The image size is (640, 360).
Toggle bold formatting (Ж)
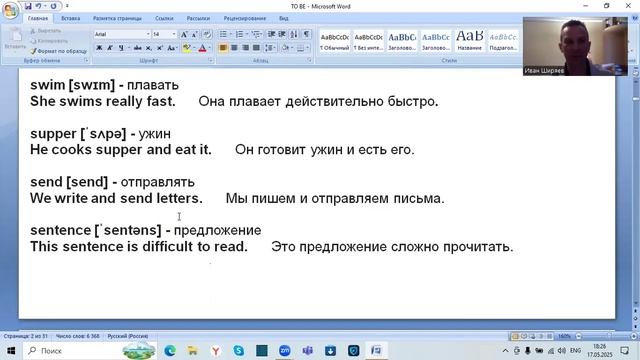pyautogui.click(x=99, y=48)
